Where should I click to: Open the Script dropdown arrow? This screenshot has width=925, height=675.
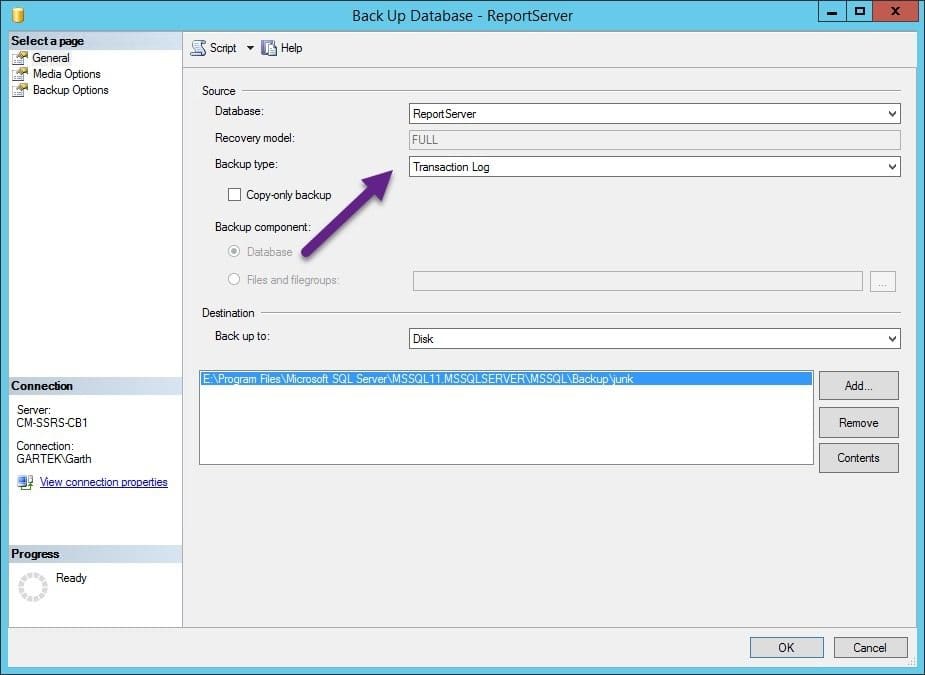click(x=250, y=48)
